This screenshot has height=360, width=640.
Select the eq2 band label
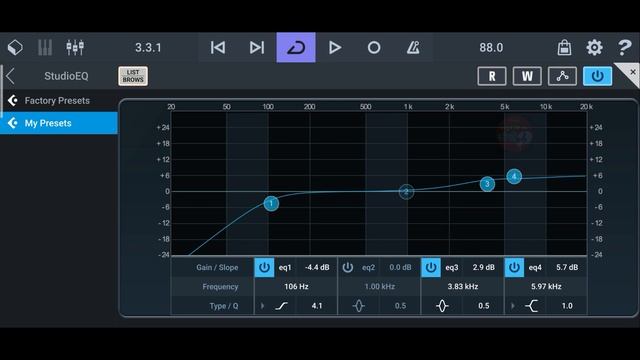(368, 268)
